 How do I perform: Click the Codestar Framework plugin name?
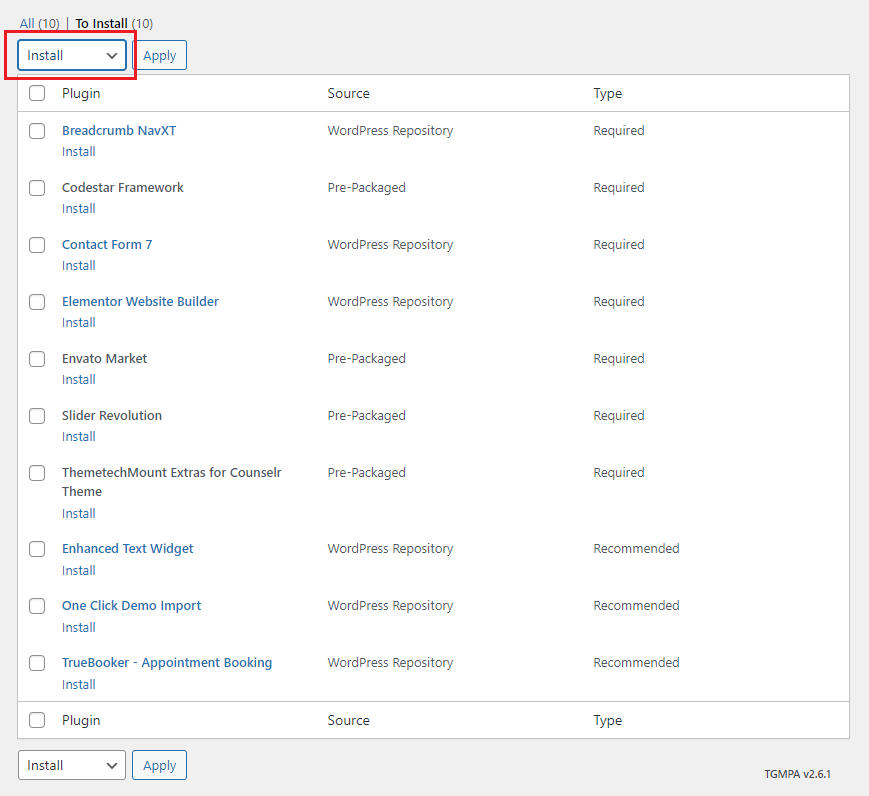(122, 188)
